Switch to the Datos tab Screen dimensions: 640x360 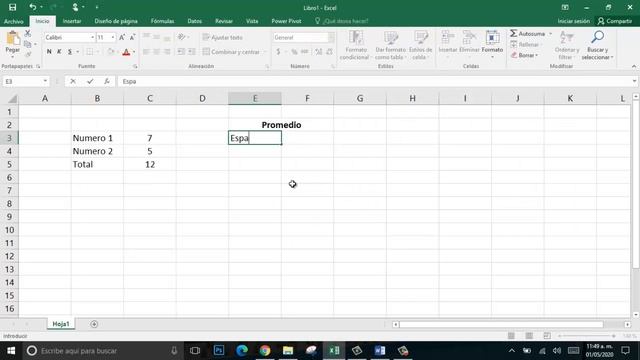point(195,21)
